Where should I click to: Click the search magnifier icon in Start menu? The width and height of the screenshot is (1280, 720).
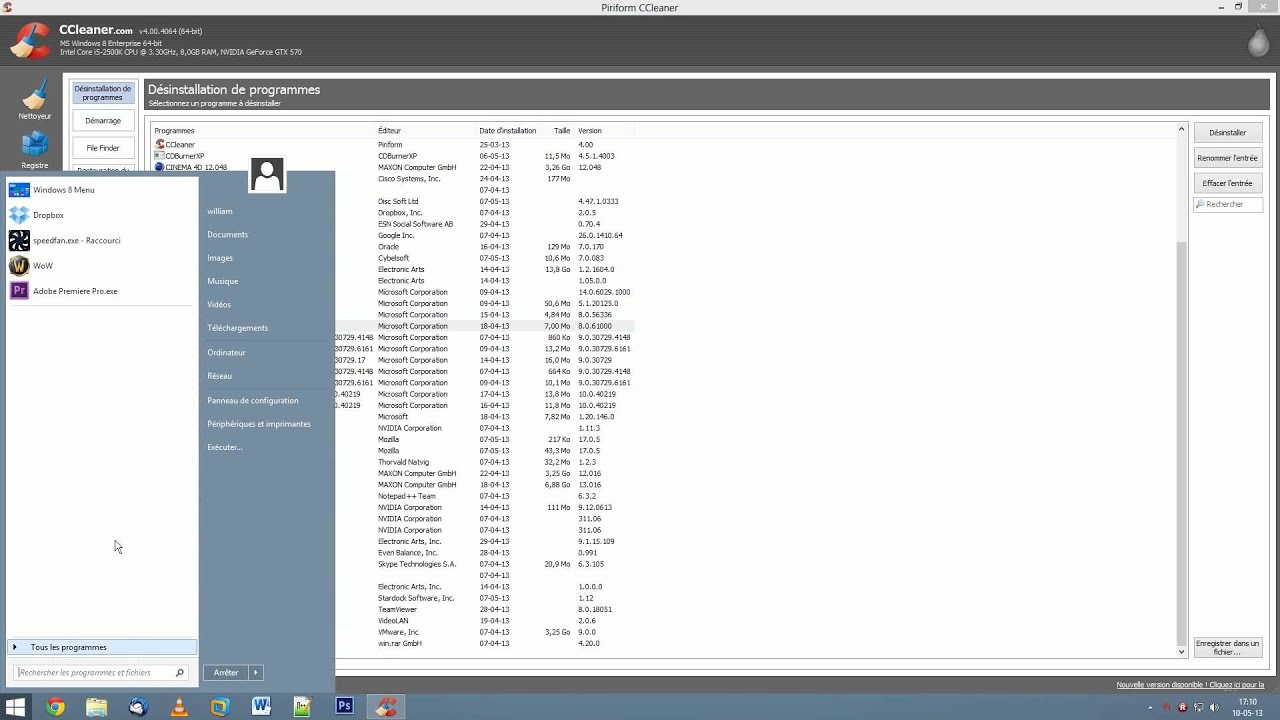click(x=180, y=673)
